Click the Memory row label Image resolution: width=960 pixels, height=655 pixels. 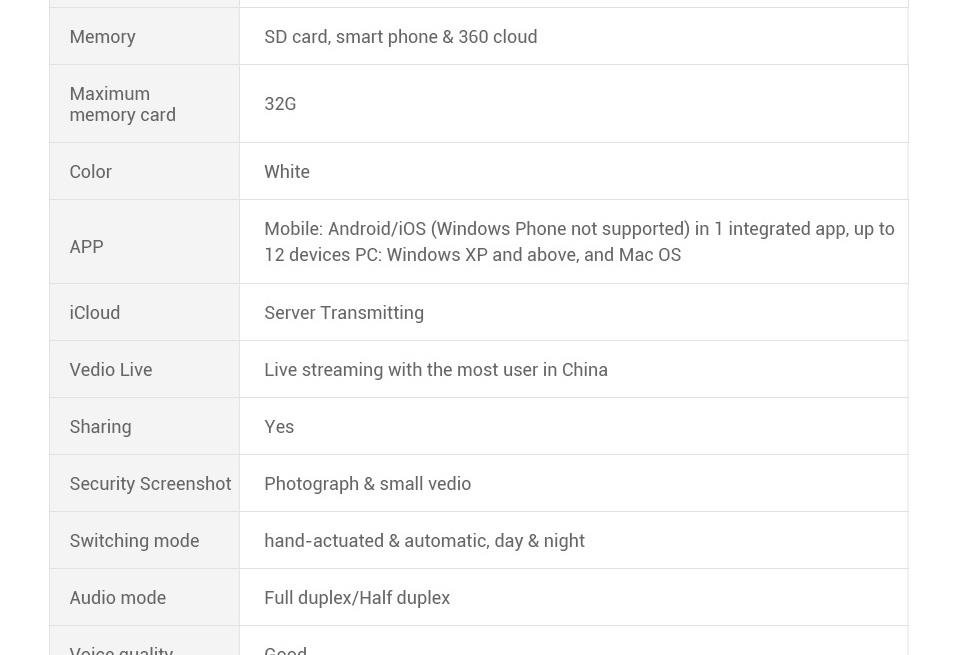[x=102, y=37]
